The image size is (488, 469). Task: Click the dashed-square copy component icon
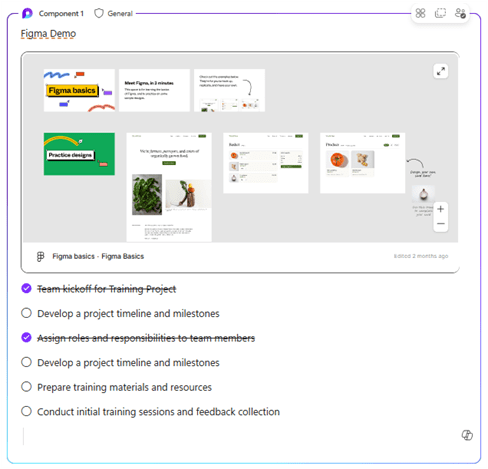(440, 13)
